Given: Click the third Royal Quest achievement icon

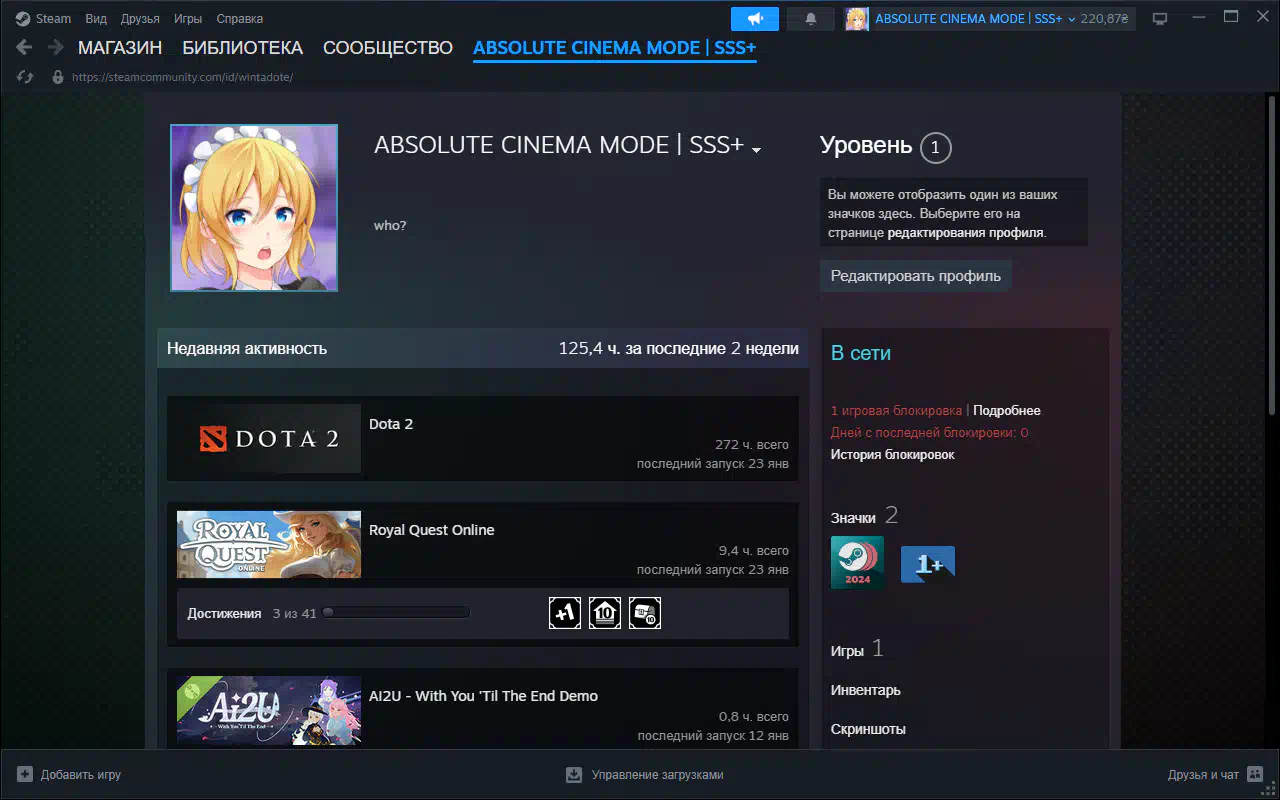Looking at the screenshot, I should [645, 613].
